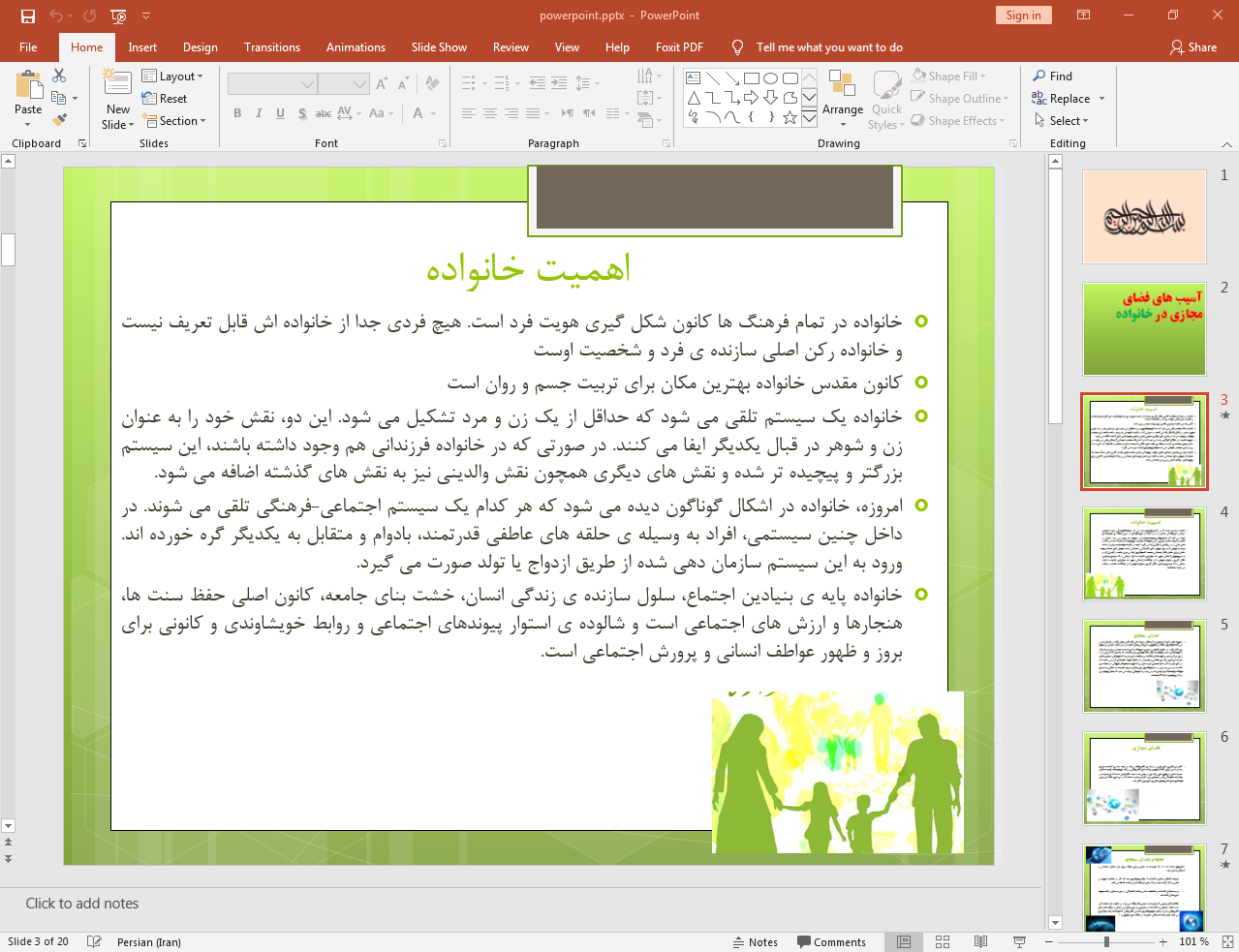Increase list indent level
Viewport: 1239px width, 952px height.
coord(559,83)
